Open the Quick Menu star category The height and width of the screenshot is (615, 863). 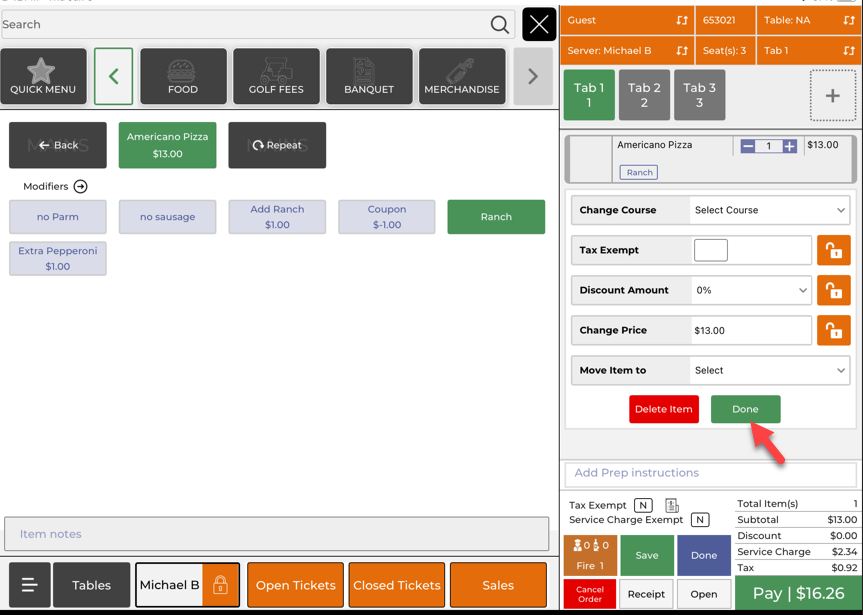coord(43,77)
